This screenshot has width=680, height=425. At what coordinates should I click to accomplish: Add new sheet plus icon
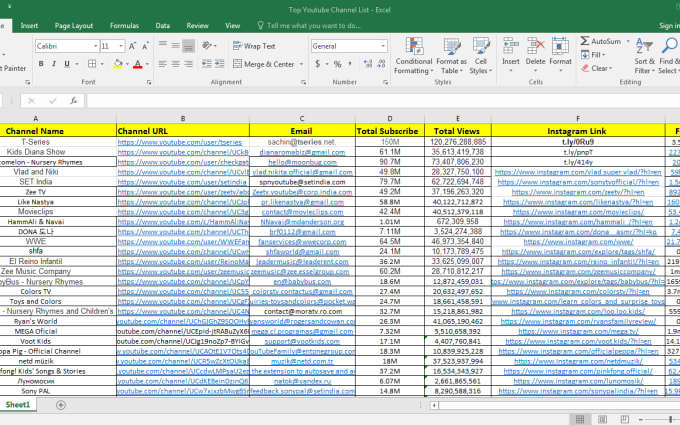(x=61, y=405)
